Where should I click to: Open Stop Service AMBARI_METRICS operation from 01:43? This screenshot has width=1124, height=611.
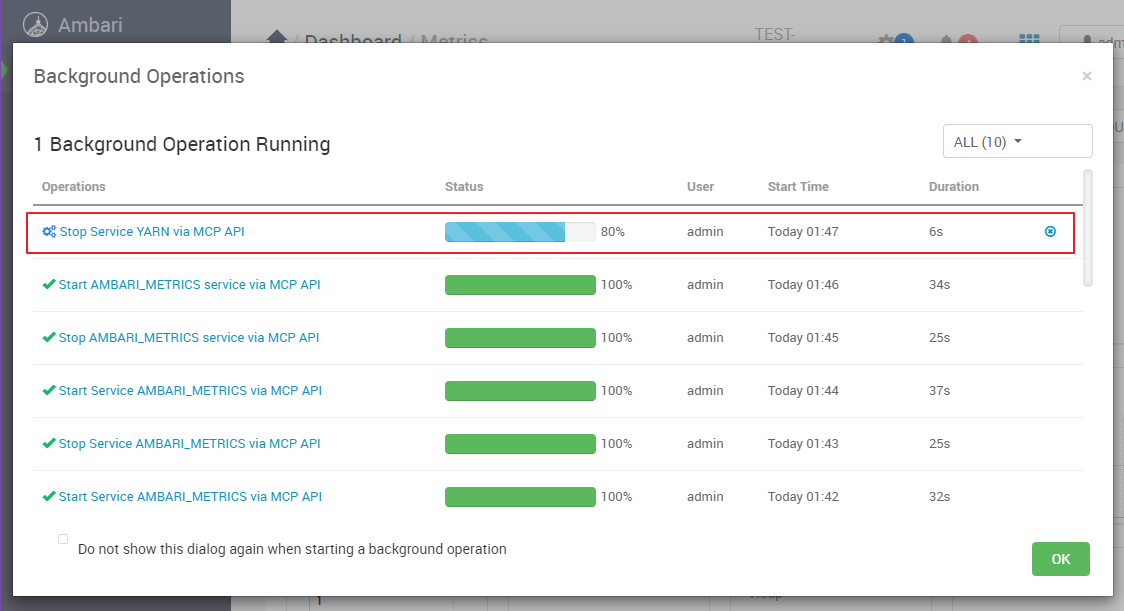[189, 444]
